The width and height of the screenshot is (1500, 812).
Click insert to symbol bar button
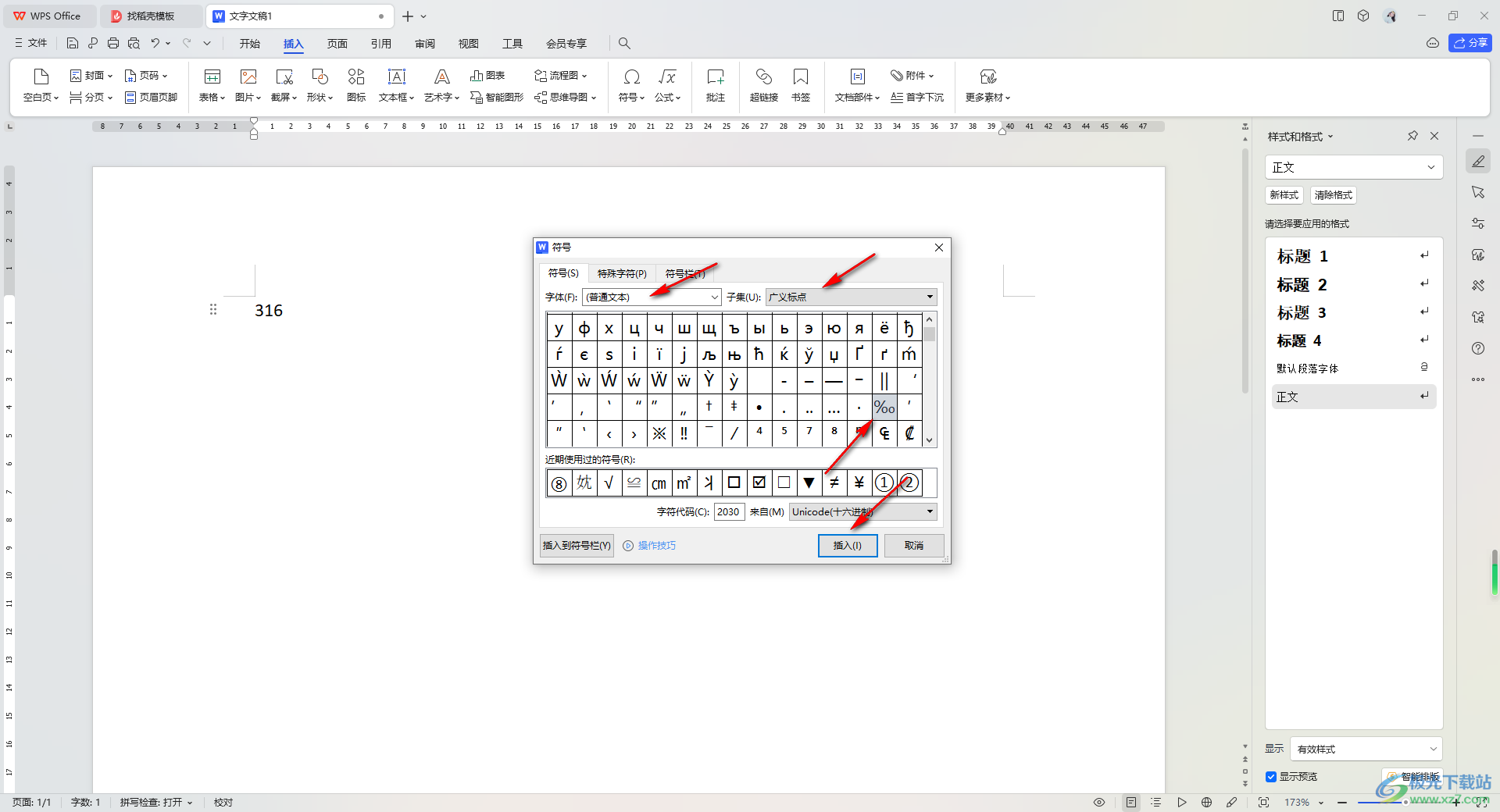(x=577, y=545)
